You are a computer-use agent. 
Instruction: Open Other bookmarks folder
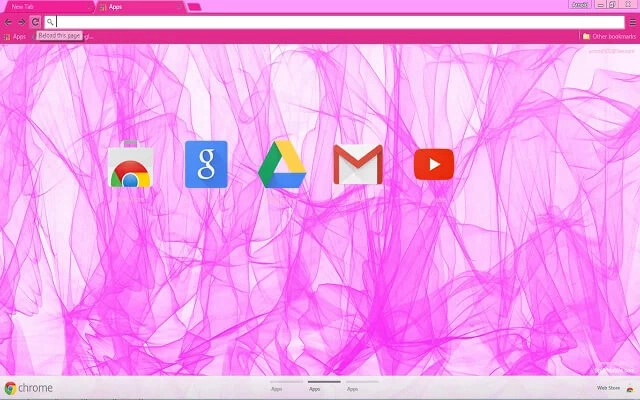609,36
